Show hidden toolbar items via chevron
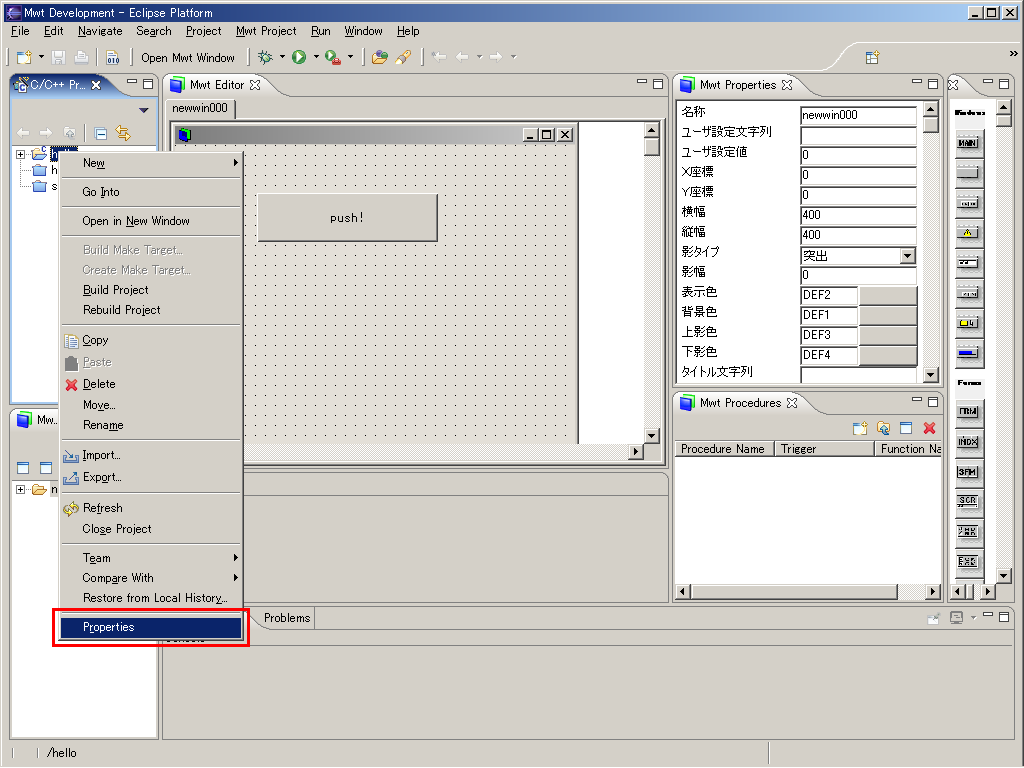The height and width of the screenshot is (768, 1024). [1013, 54]
